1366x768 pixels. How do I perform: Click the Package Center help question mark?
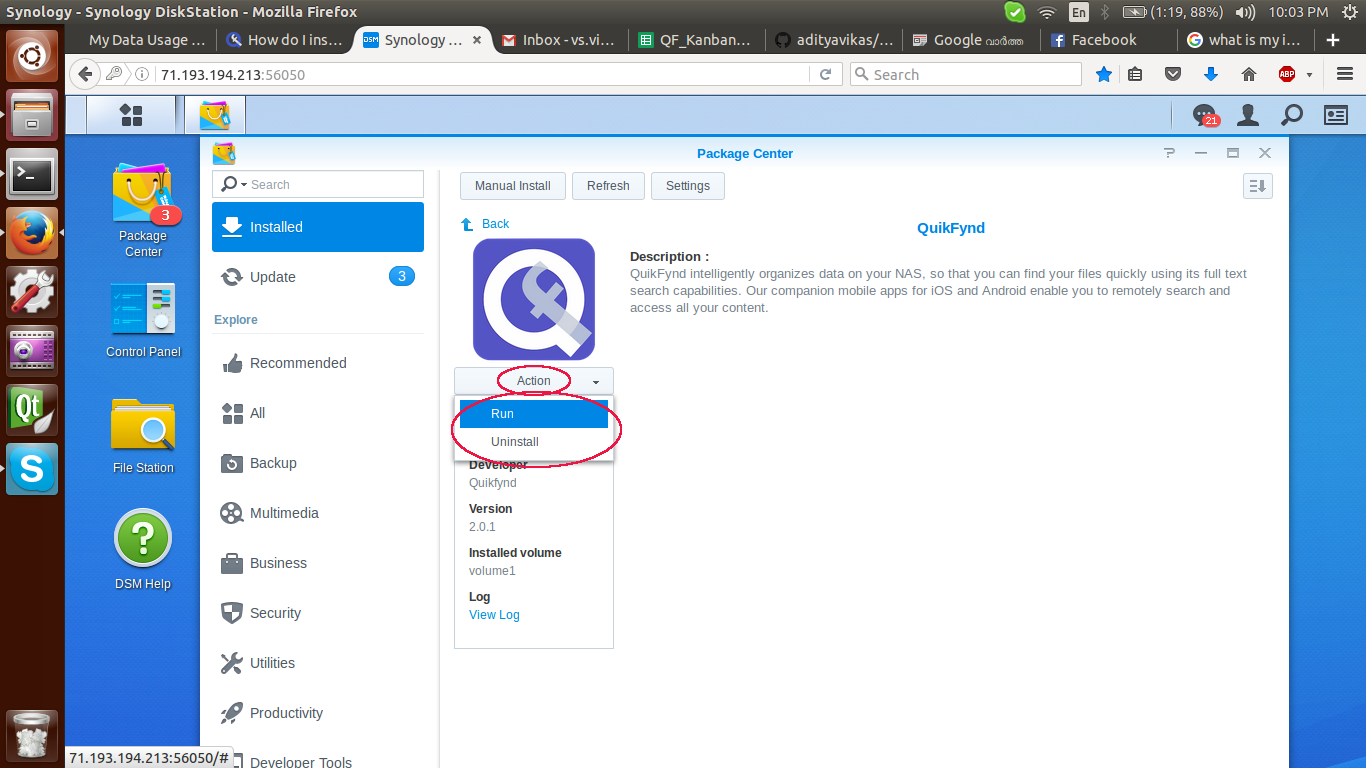[x=1170, y=153]
